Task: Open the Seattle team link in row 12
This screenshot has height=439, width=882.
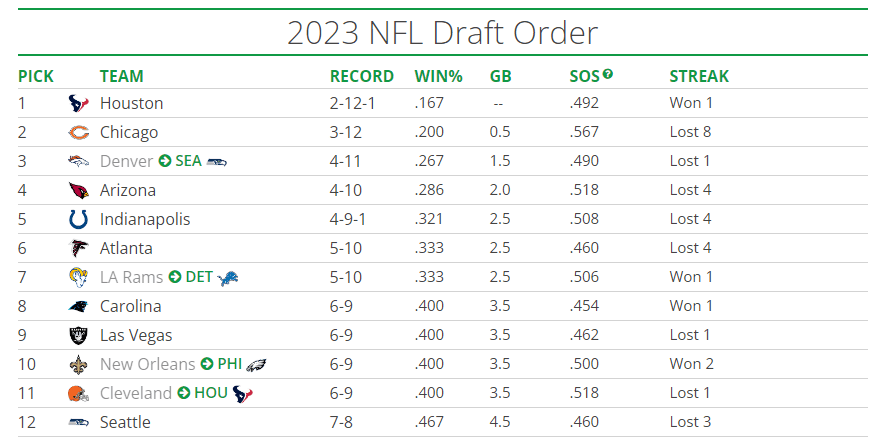Action: (x=125, y=422)
